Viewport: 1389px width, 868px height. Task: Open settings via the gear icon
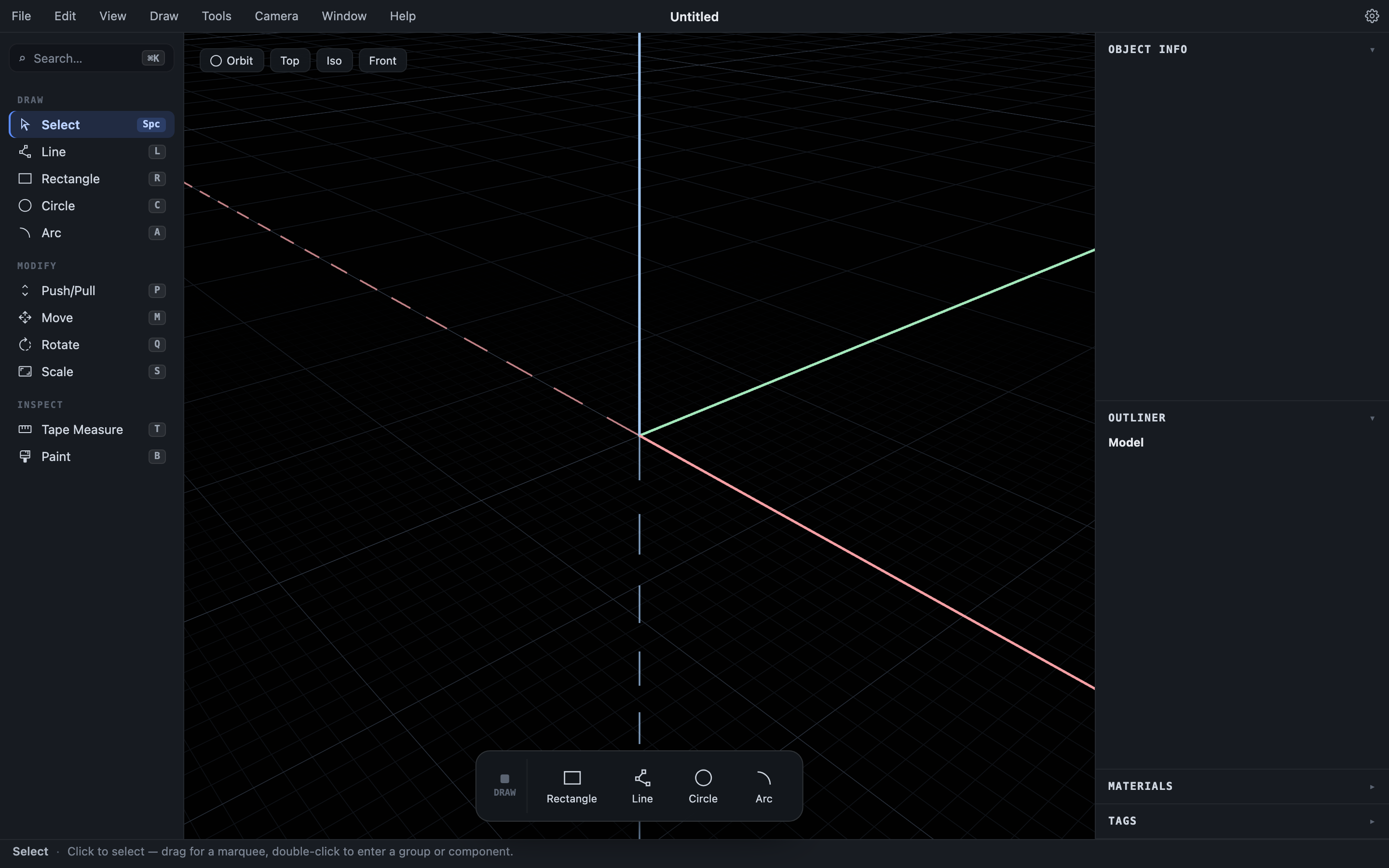click(x=1372, y=16)
